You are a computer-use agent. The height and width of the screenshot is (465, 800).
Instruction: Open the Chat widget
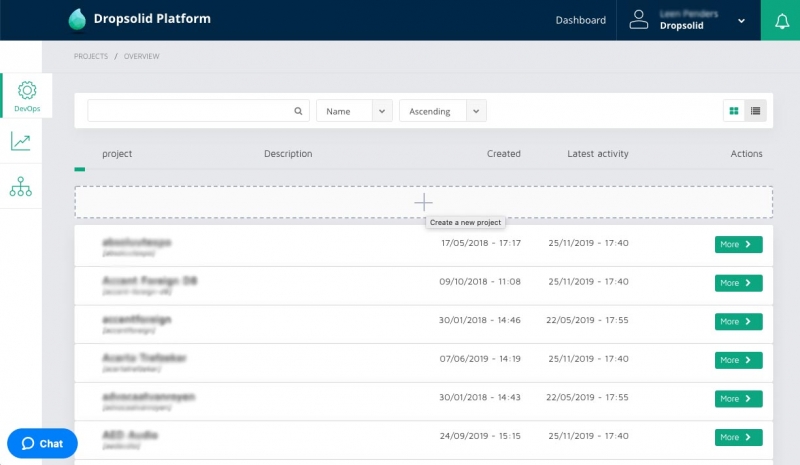click(x=42, y=443)
